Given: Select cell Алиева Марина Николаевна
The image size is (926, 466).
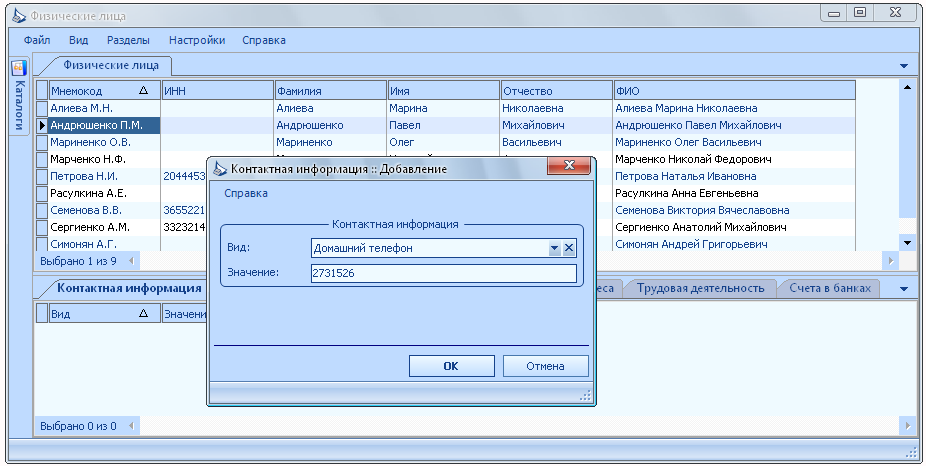Looking at the screenshot, I should (735, 108).
